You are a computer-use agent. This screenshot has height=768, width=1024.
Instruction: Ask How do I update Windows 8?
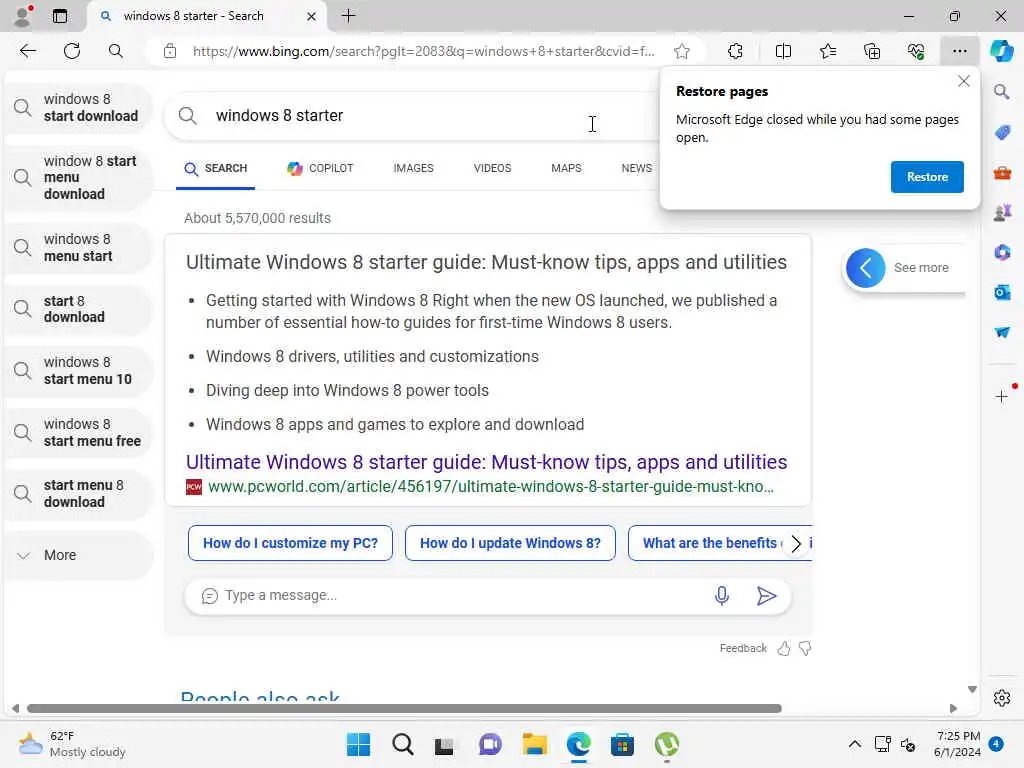[x=510, y=543]
